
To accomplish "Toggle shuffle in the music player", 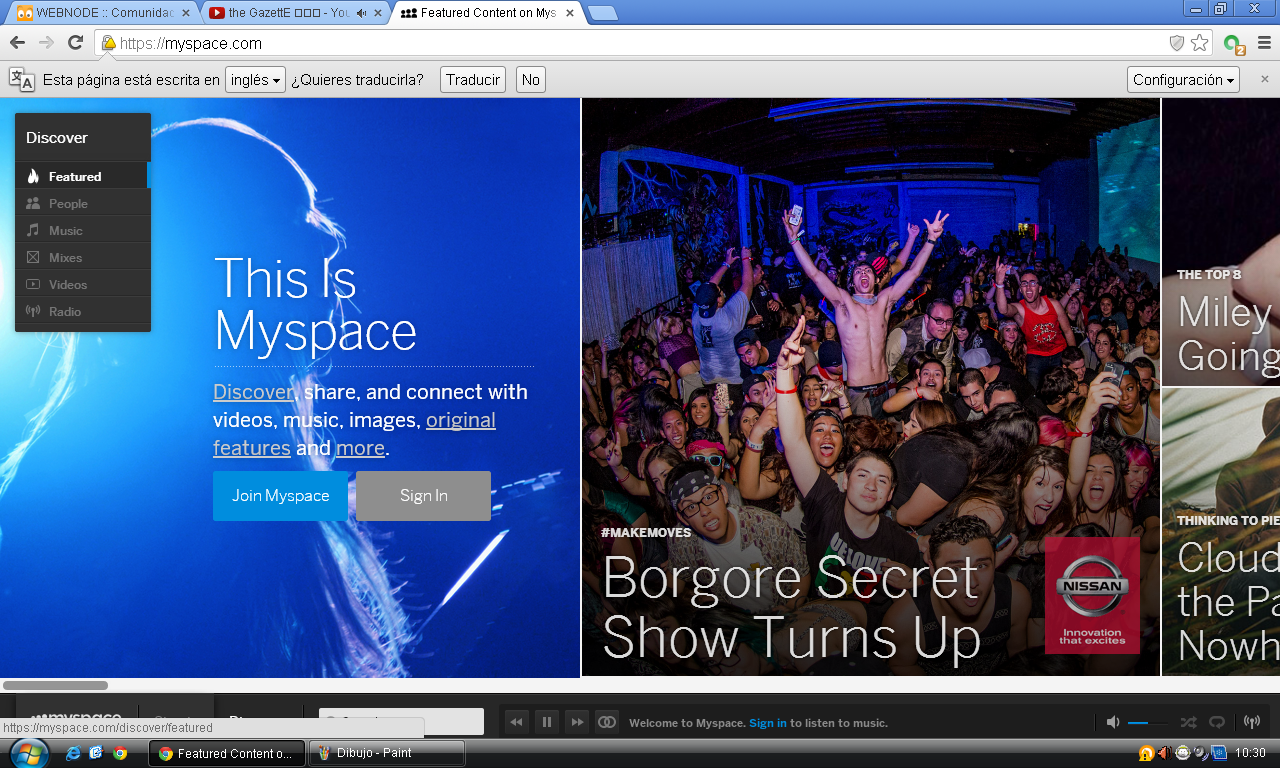I will pyautogui.click(x=1188, y=722).
